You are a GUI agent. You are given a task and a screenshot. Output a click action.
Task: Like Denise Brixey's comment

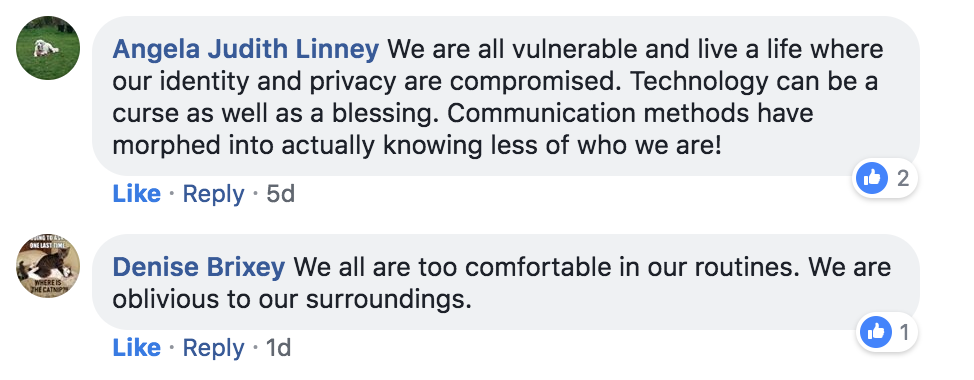coord(137,348)
